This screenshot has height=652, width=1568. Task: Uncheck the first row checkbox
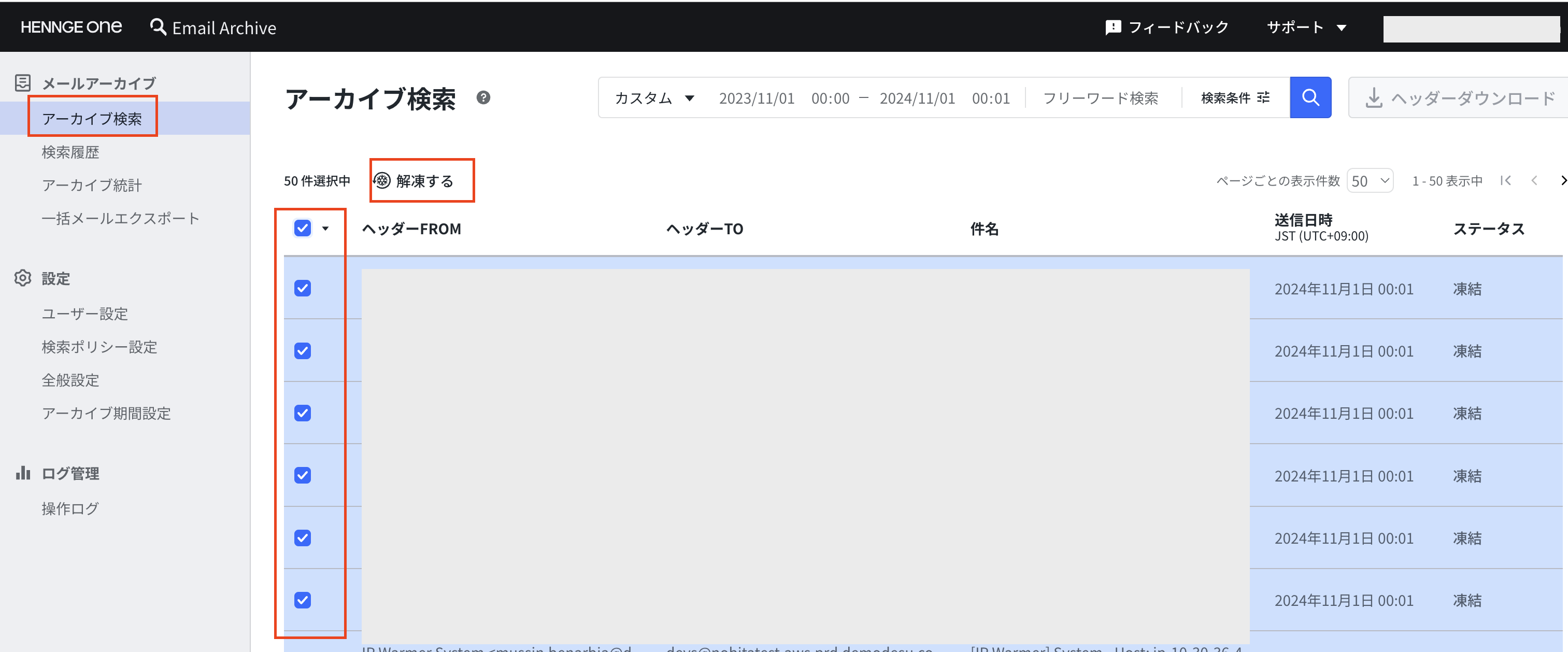pos(303,288)
